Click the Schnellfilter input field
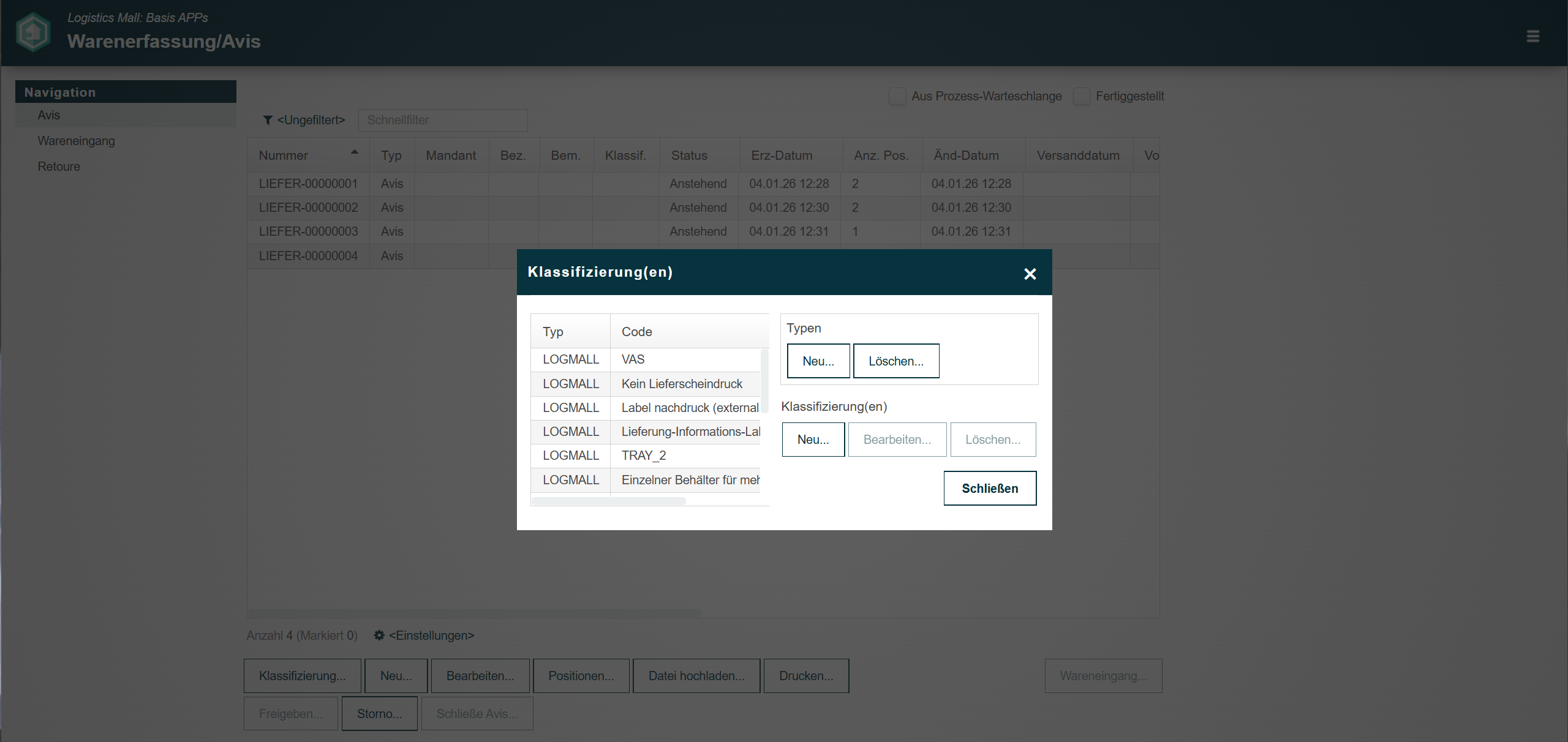The height and width of the screenshot is (742, 1568). point(442,120)
